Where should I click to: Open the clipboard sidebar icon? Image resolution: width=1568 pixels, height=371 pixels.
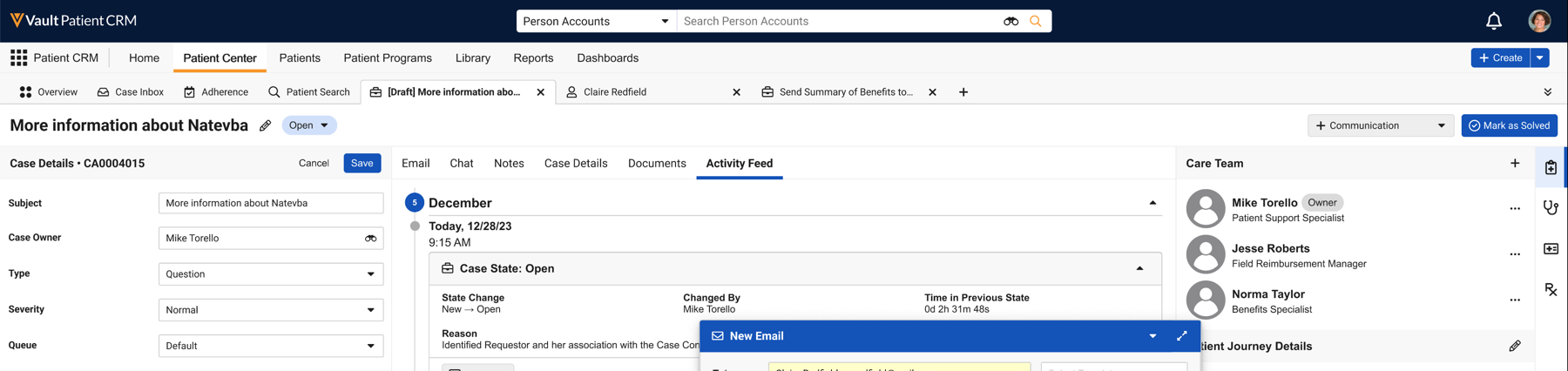coord(1551,167)
